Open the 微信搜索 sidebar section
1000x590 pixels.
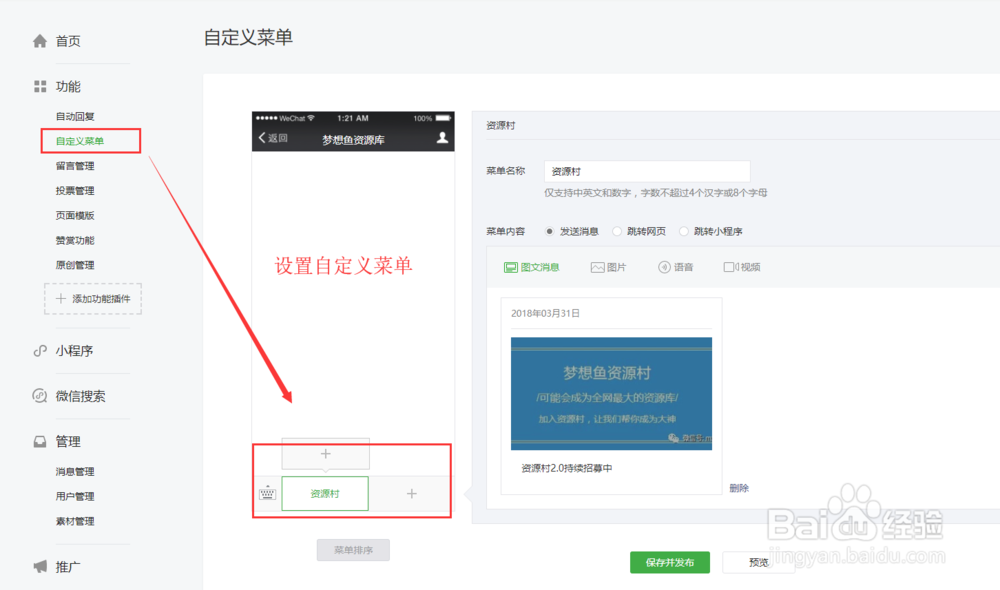click(x=82, y=396)
